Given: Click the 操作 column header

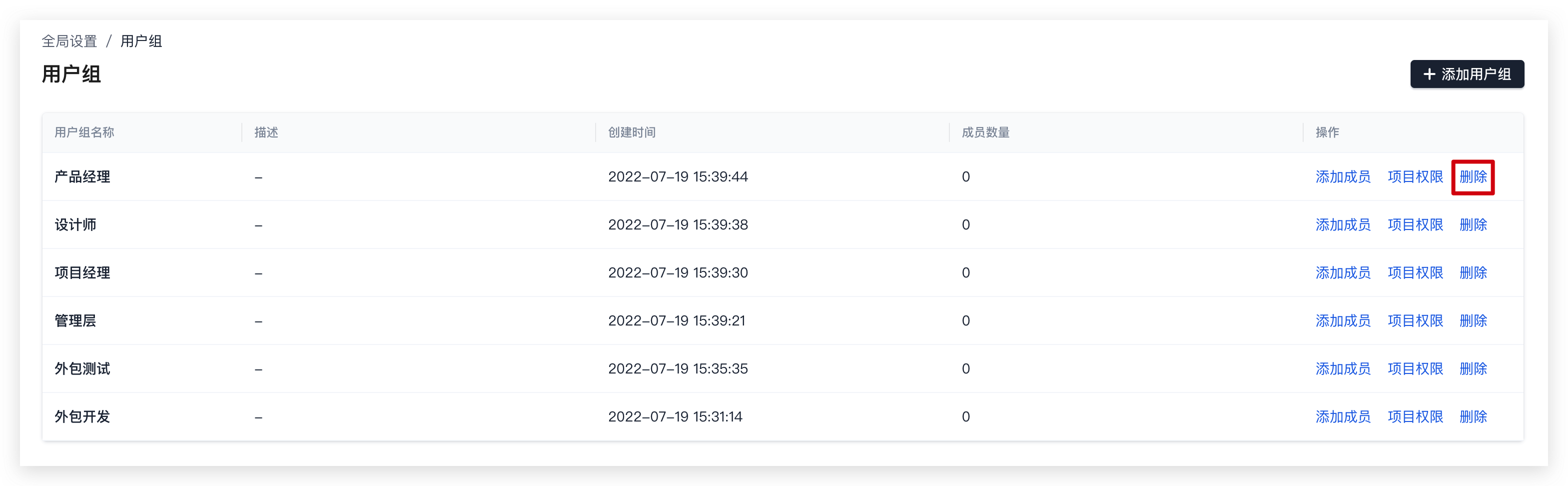Looking at the screenshot, I should click(1327, 132).
